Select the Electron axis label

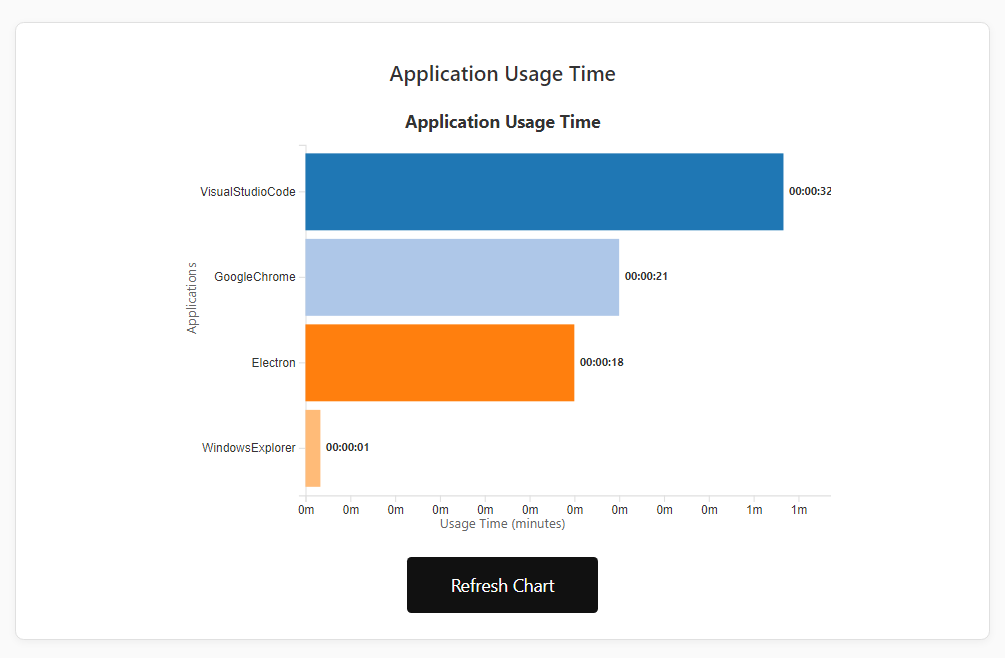[x=274, y=362]
